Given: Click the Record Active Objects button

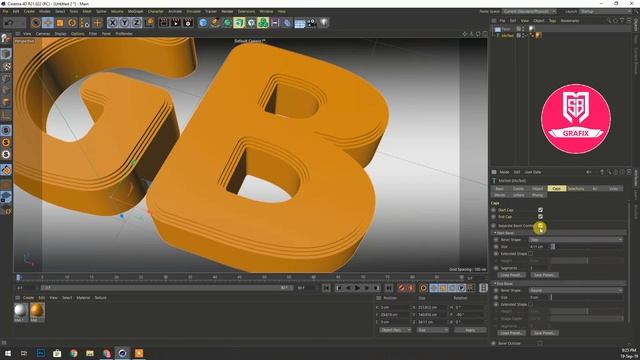Looking at the screenshot, I should pos(401,288).
